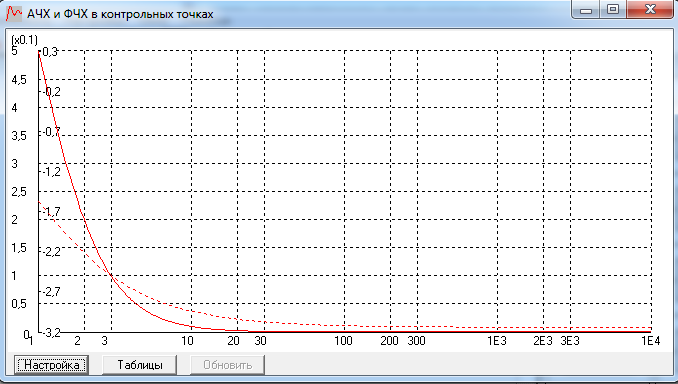Click the '-0,7' phase axis label
This screenshot has height=384, width=678.
[x=51, y=131]
